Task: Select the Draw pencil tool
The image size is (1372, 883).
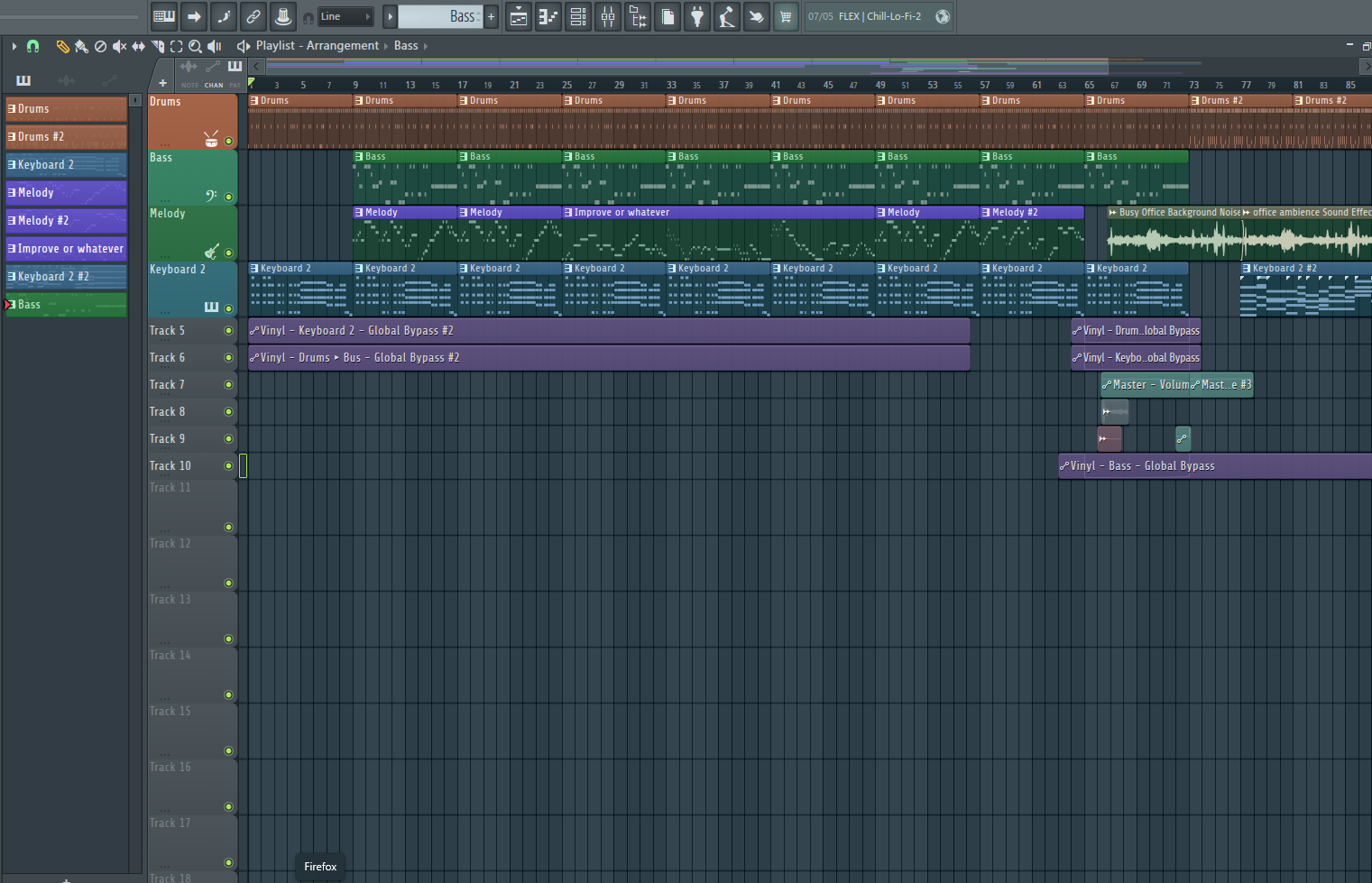Action: (x=62, y=46)
